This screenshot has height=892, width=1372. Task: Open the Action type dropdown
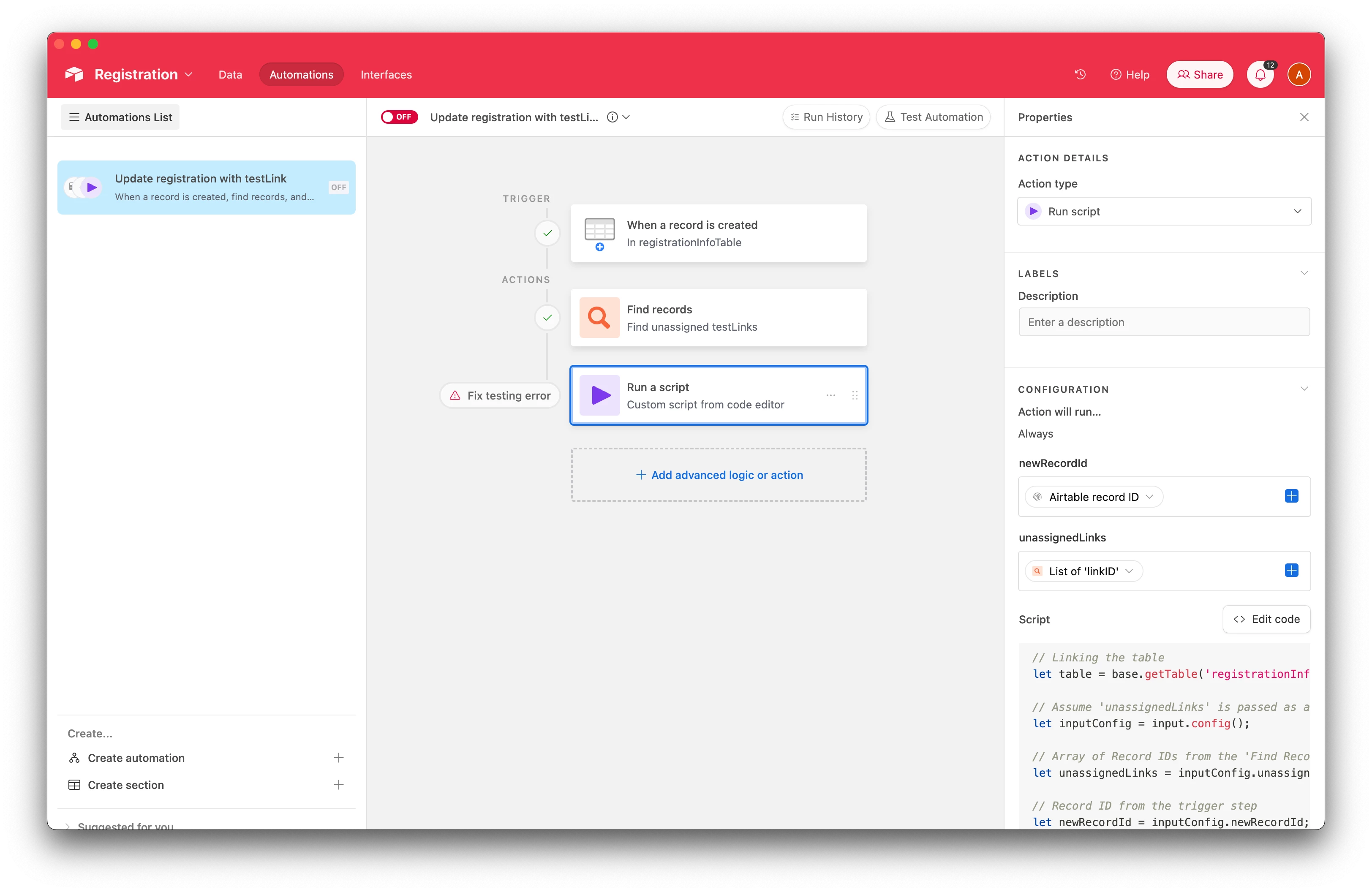[1164, 212]
